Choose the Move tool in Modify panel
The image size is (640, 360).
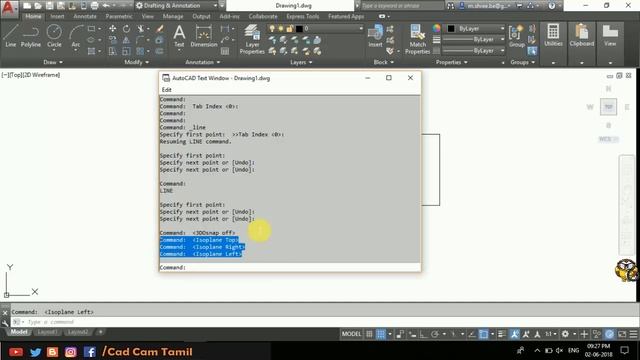click(112, 29)
